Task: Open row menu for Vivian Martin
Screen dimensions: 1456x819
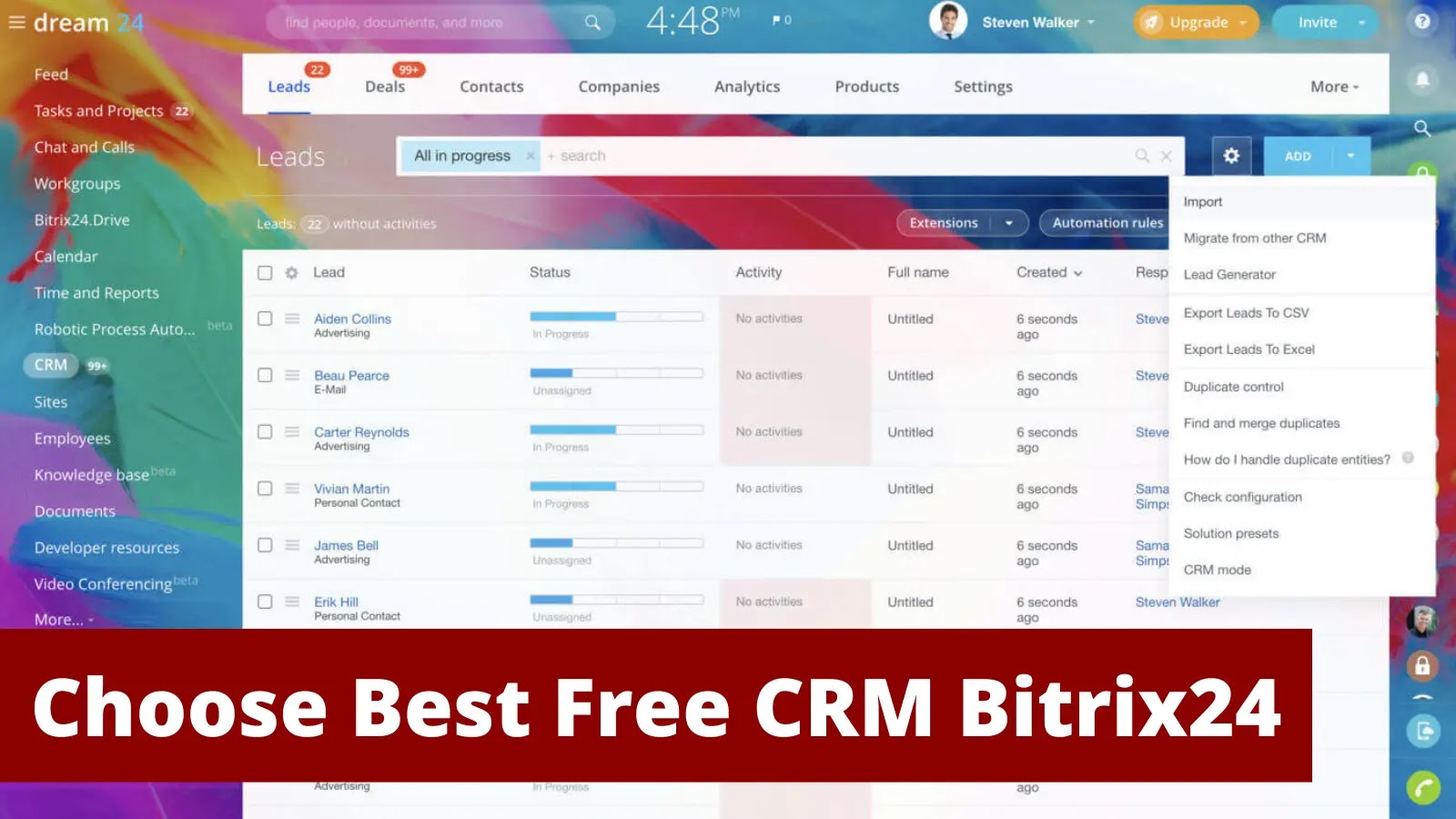Action: (292, 489)
